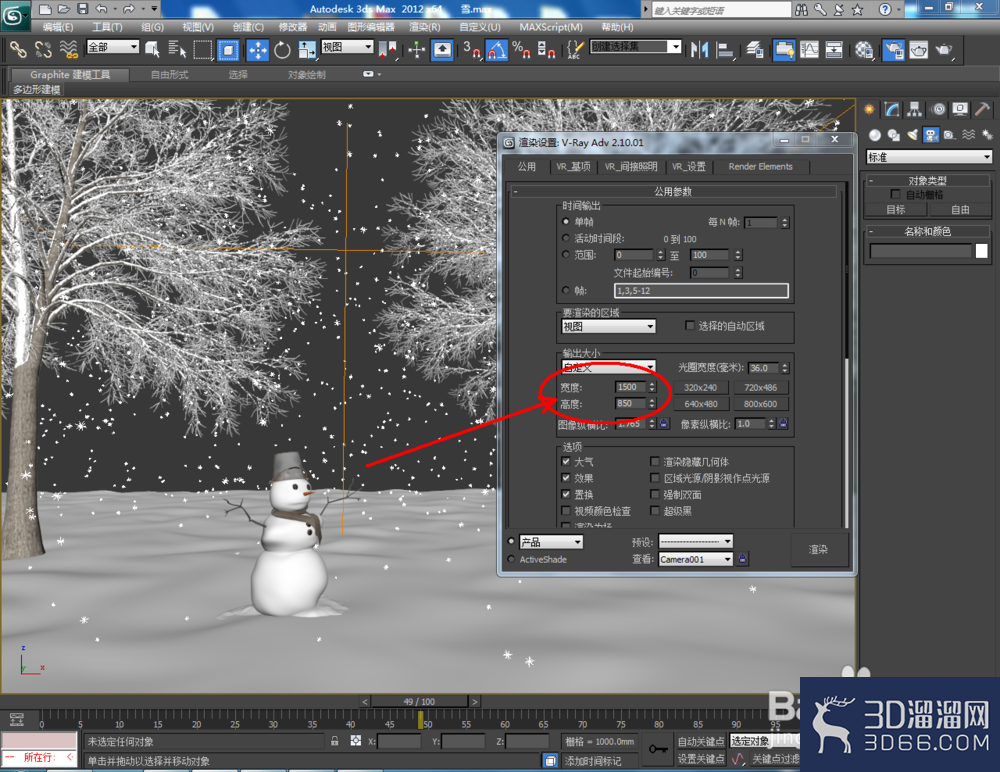Screen dimensions: 1000x772
Task: Click the 渲染 render button in dialog
Action: [818, 549]
